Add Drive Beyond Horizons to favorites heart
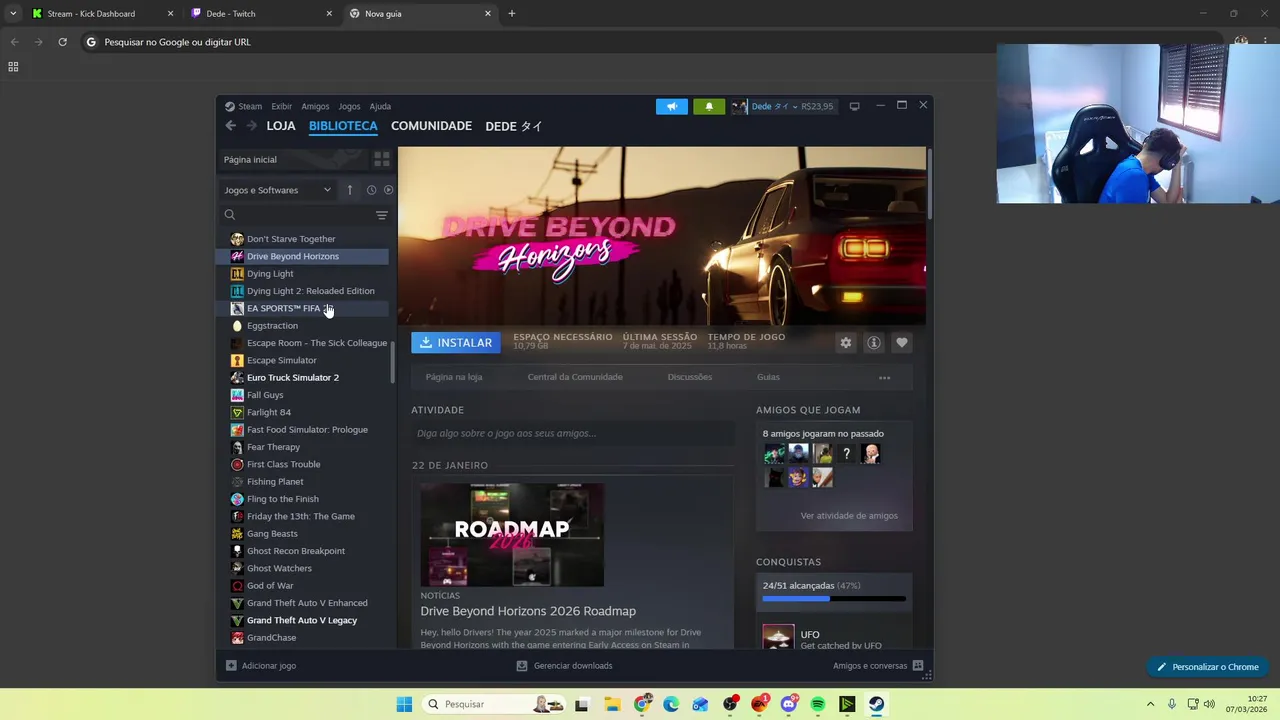Viewport: 1280px width, 720px height. tap(902, 343)
